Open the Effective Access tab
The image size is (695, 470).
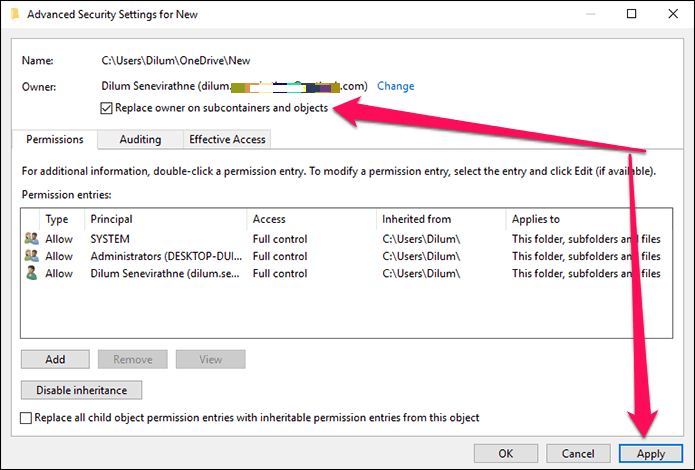coord(227,140)
